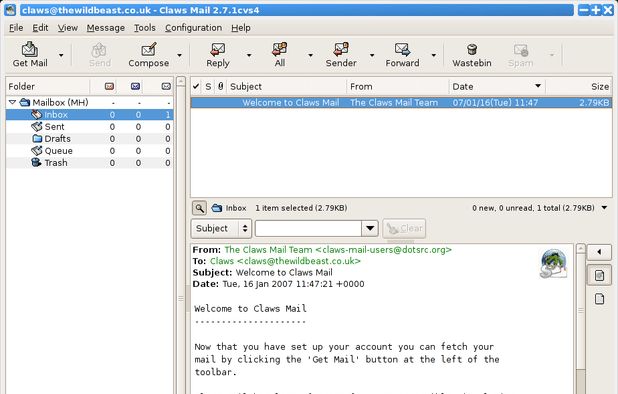618x394 pixels.
Task: Click the Inbox folder icon in status line
Action: (217, 208)
